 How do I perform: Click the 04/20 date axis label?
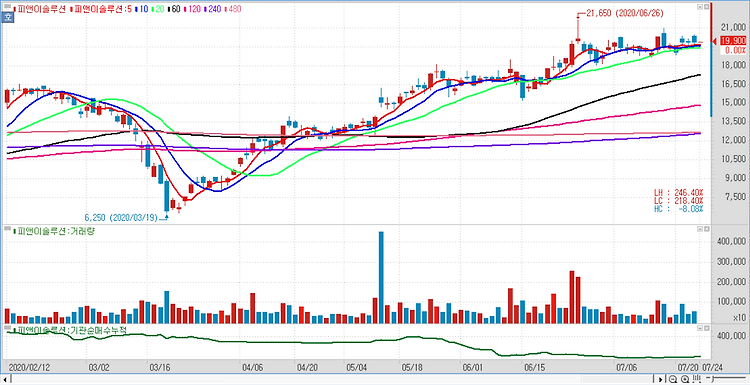click(308, 368)
